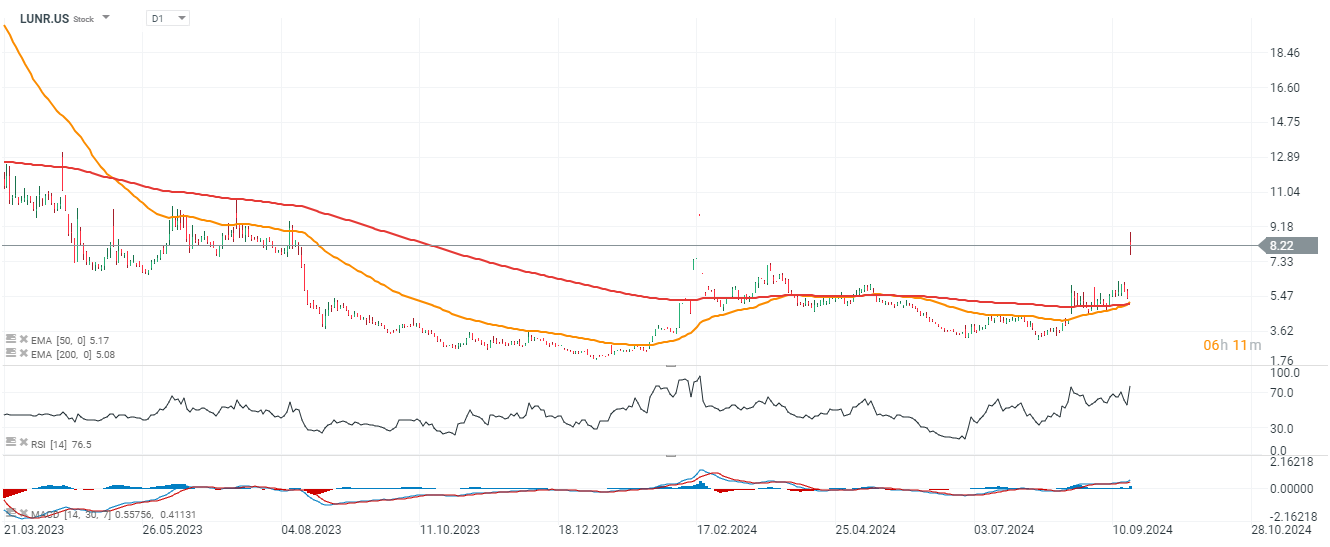Click the 04.08.2023 date label

[311, 529]
